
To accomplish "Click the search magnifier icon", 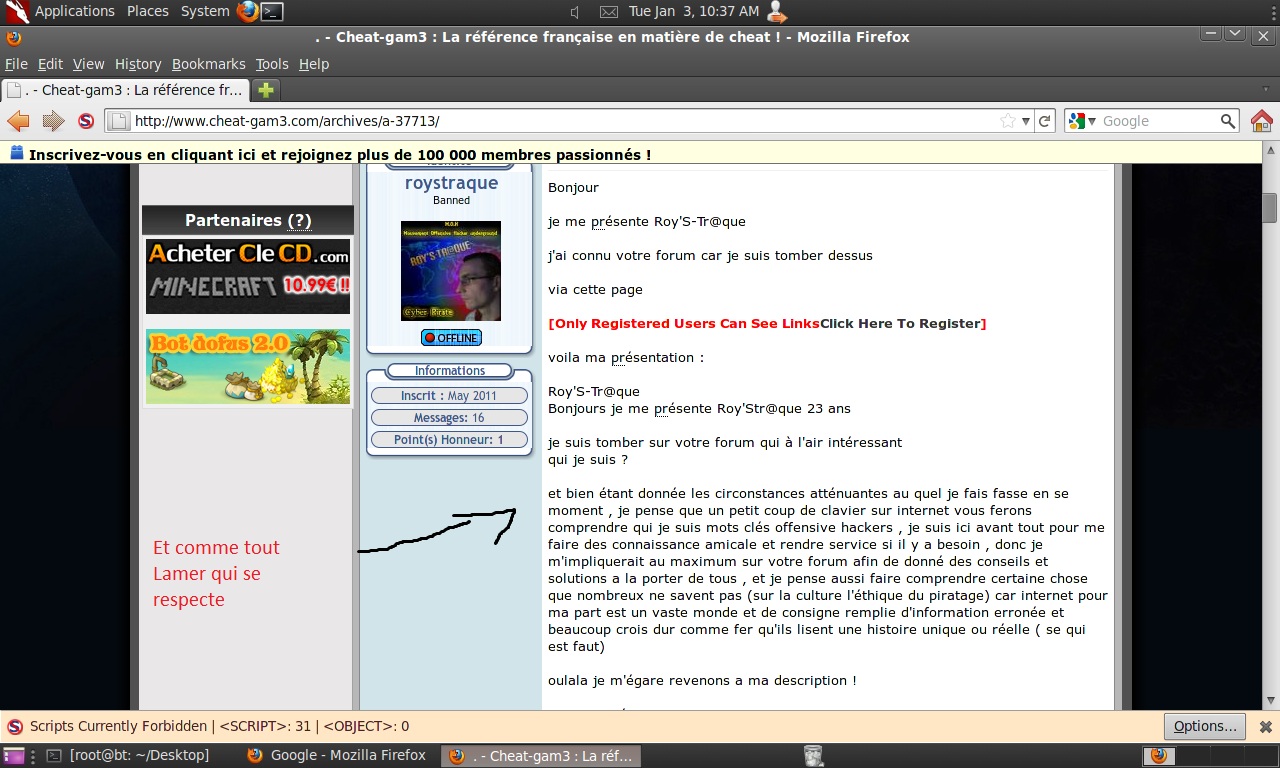I will 1229,121.
